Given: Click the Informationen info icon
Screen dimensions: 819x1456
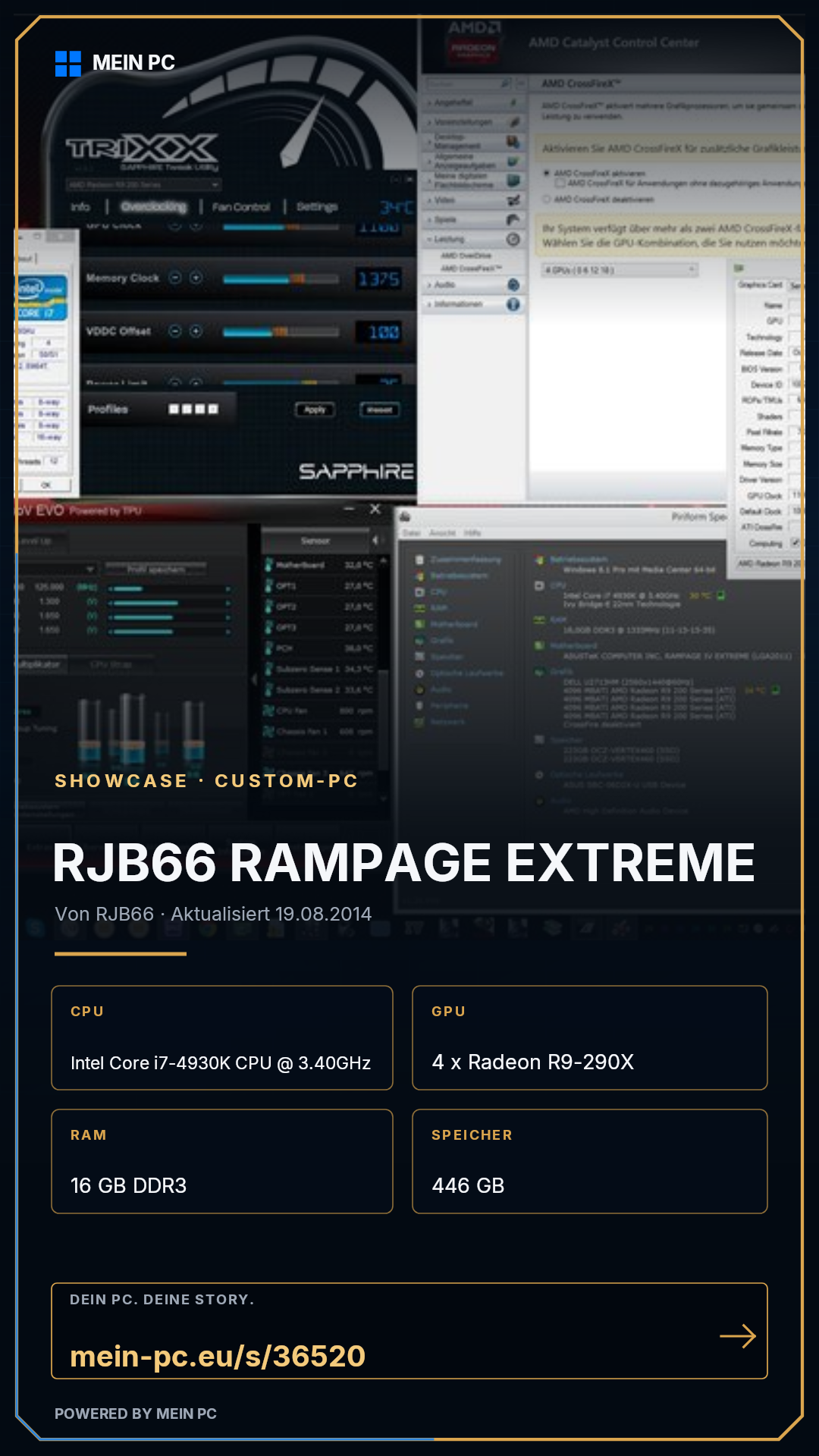Looking at the screenshot, I should 513,304.
